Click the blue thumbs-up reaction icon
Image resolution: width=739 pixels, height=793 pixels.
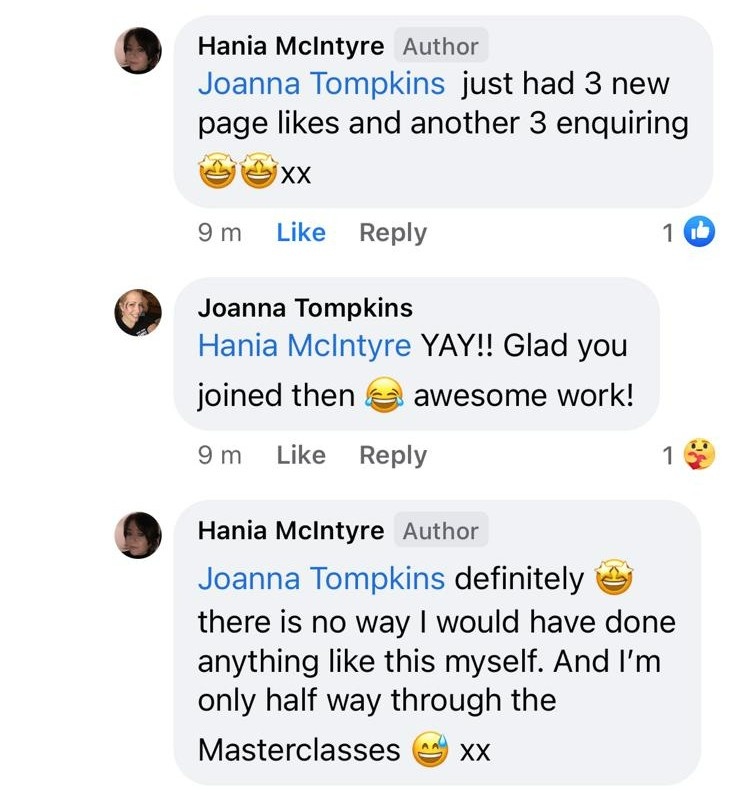coord(699,233)
